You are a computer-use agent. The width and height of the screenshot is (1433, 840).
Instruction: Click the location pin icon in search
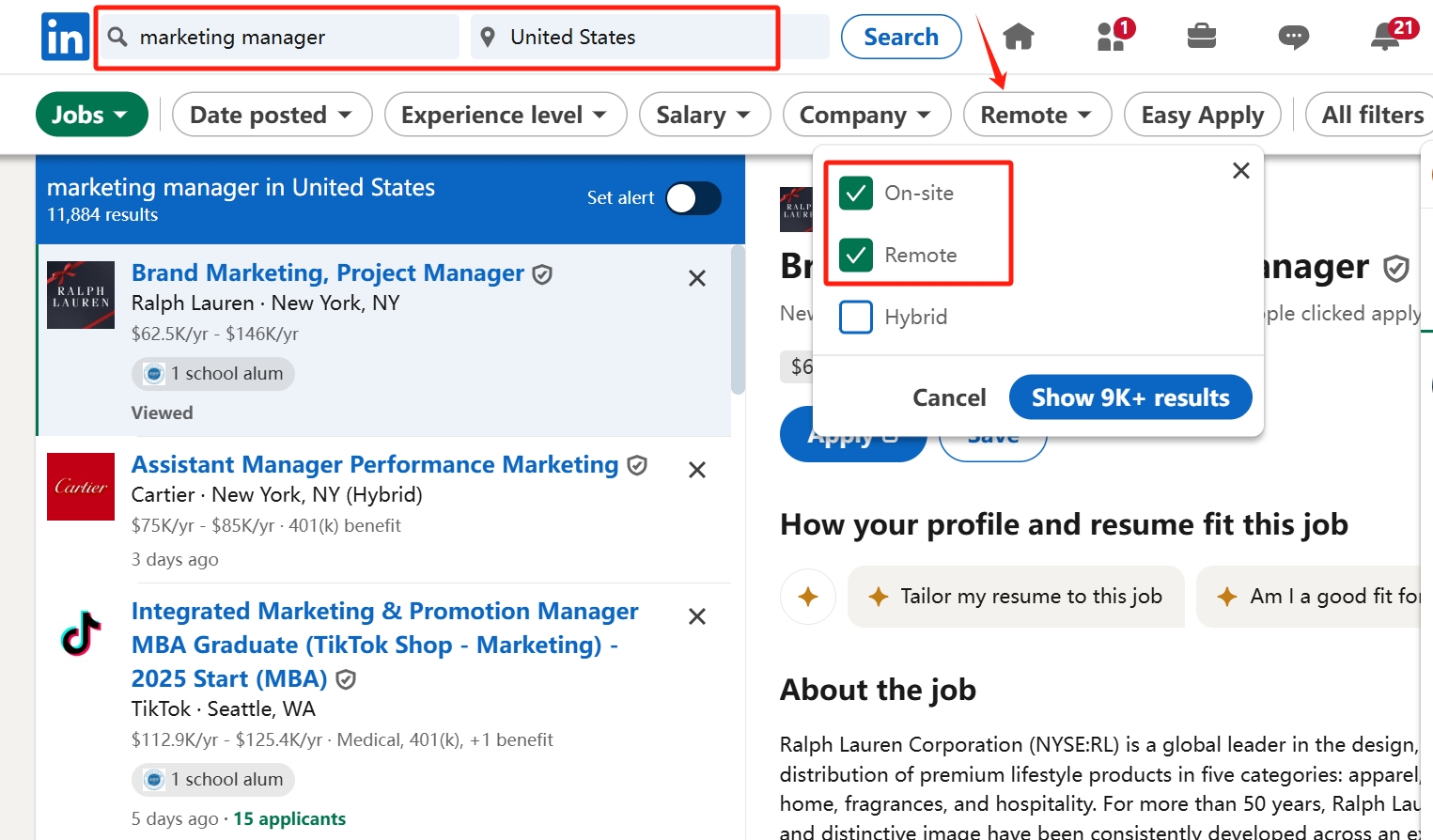[490, 37]
